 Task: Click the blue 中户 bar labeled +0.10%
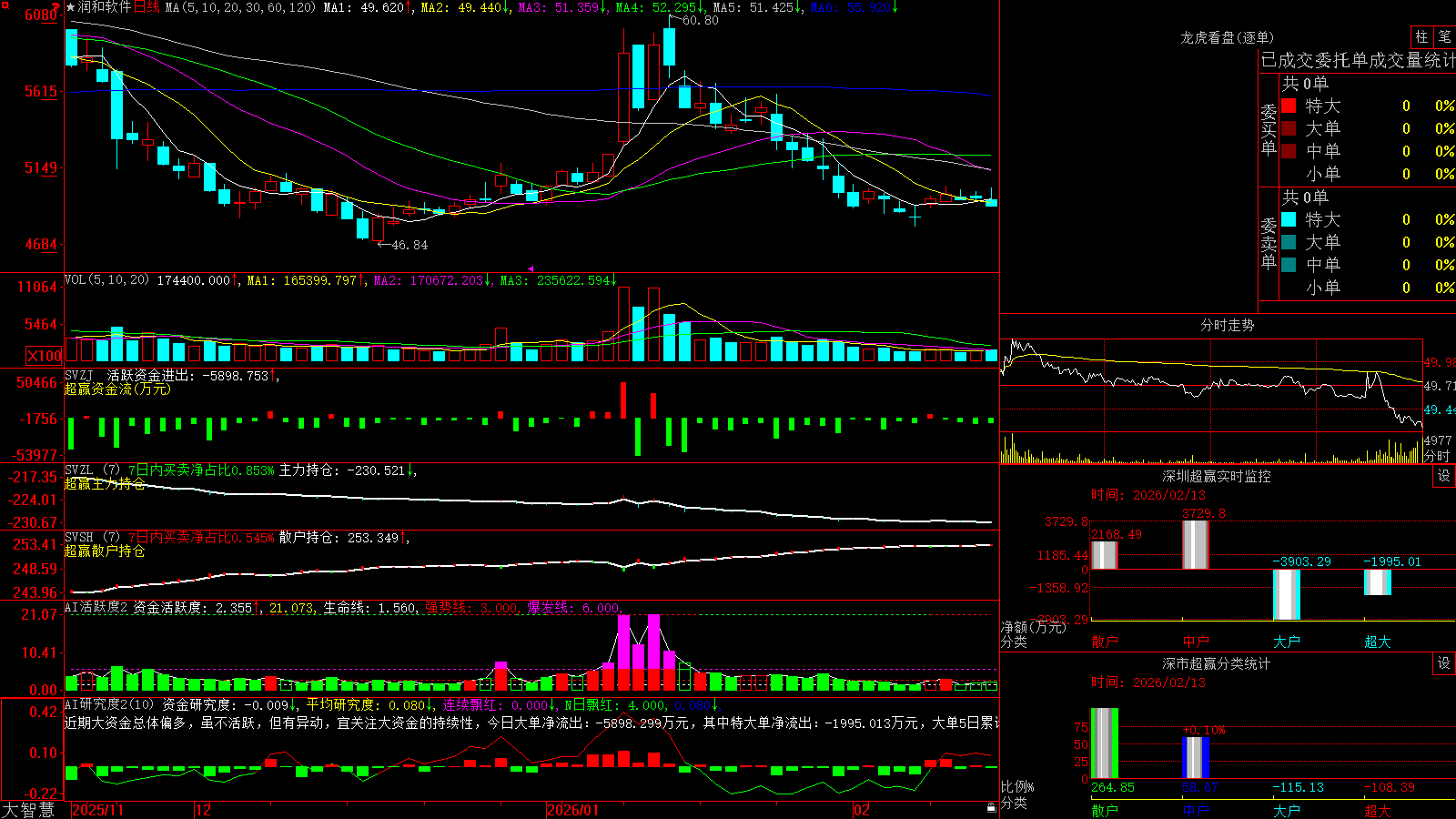click(x=1196, y=757)
